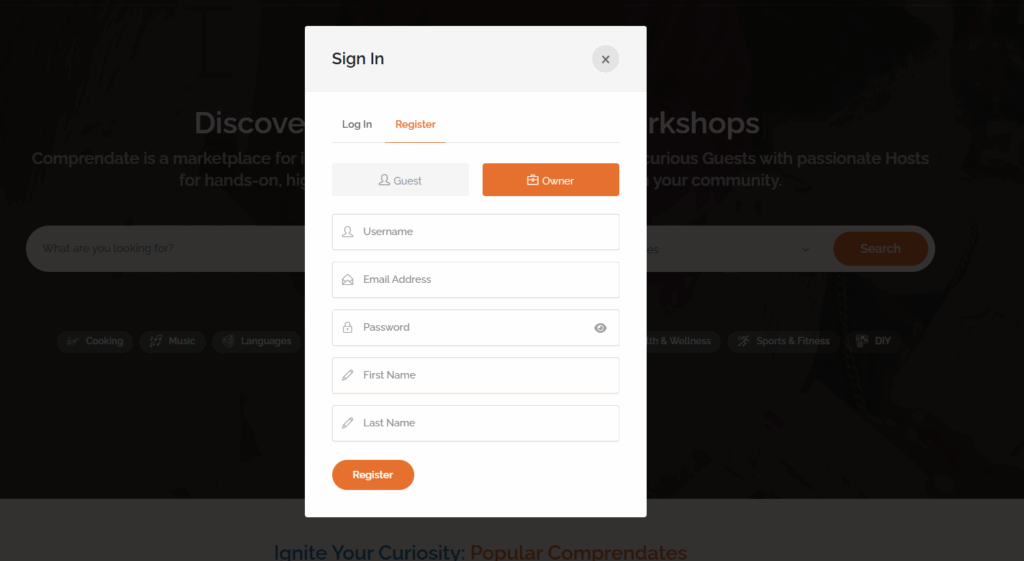The height and width of the screenshot is (561, 1024).
Task: Click the pencil icon beside First Name
Action: pyautogui.click(x=347, y=375)
